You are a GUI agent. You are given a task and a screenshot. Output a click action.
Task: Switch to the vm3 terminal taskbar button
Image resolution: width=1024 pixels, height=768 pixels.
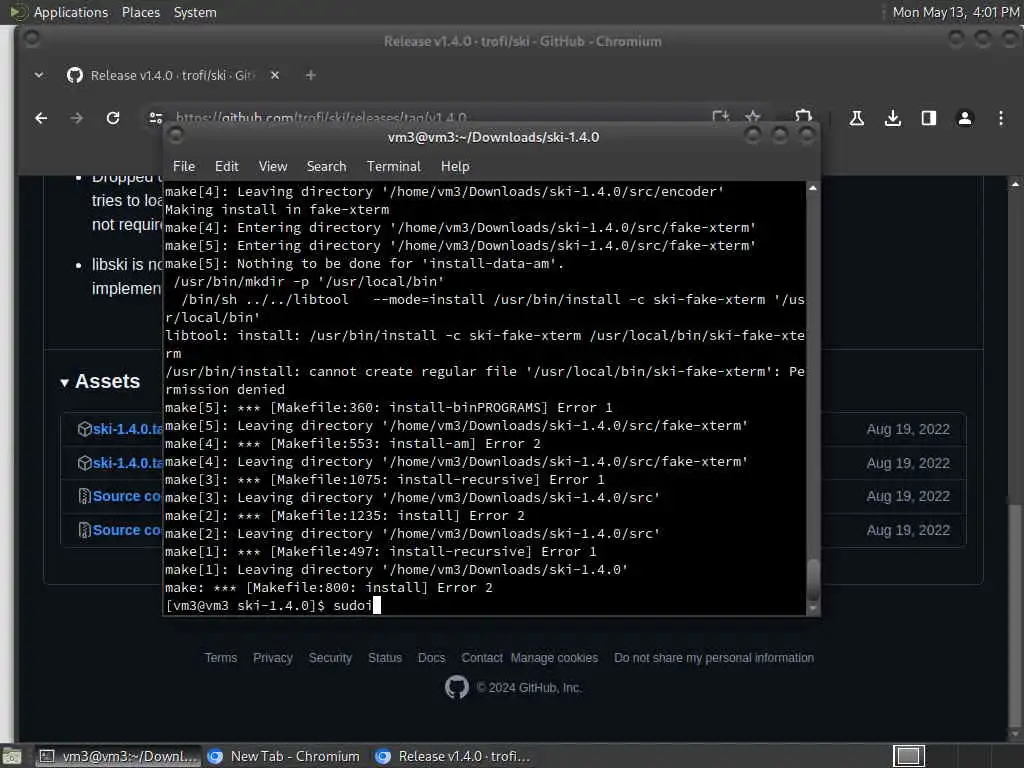(117, 756)
